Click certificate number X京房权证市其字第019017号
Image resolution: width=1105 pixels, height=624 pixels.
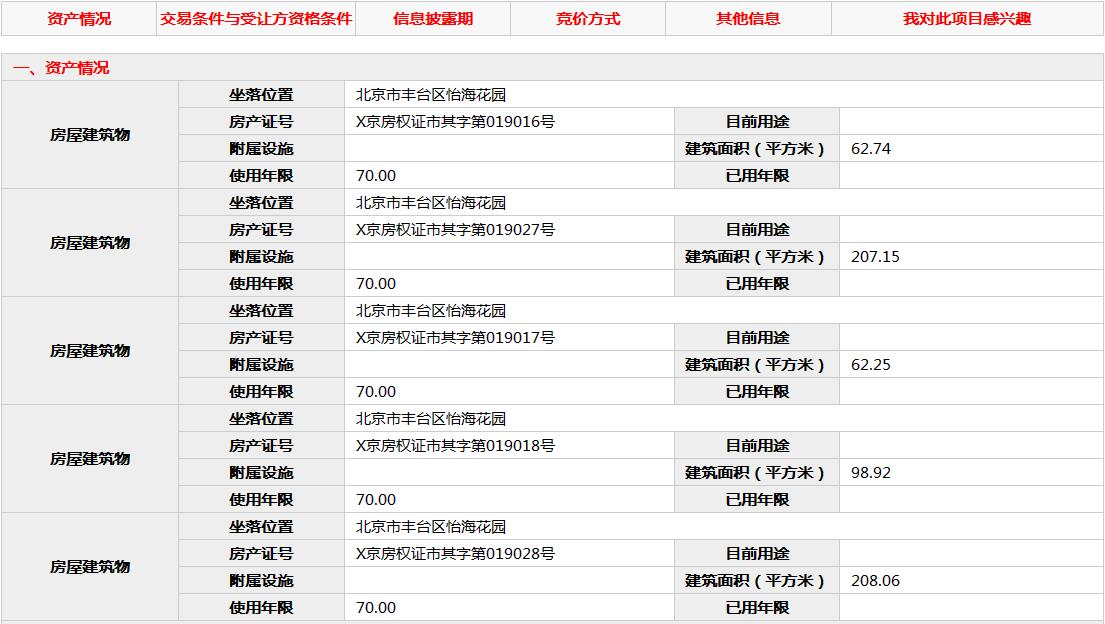click(455, 338)
